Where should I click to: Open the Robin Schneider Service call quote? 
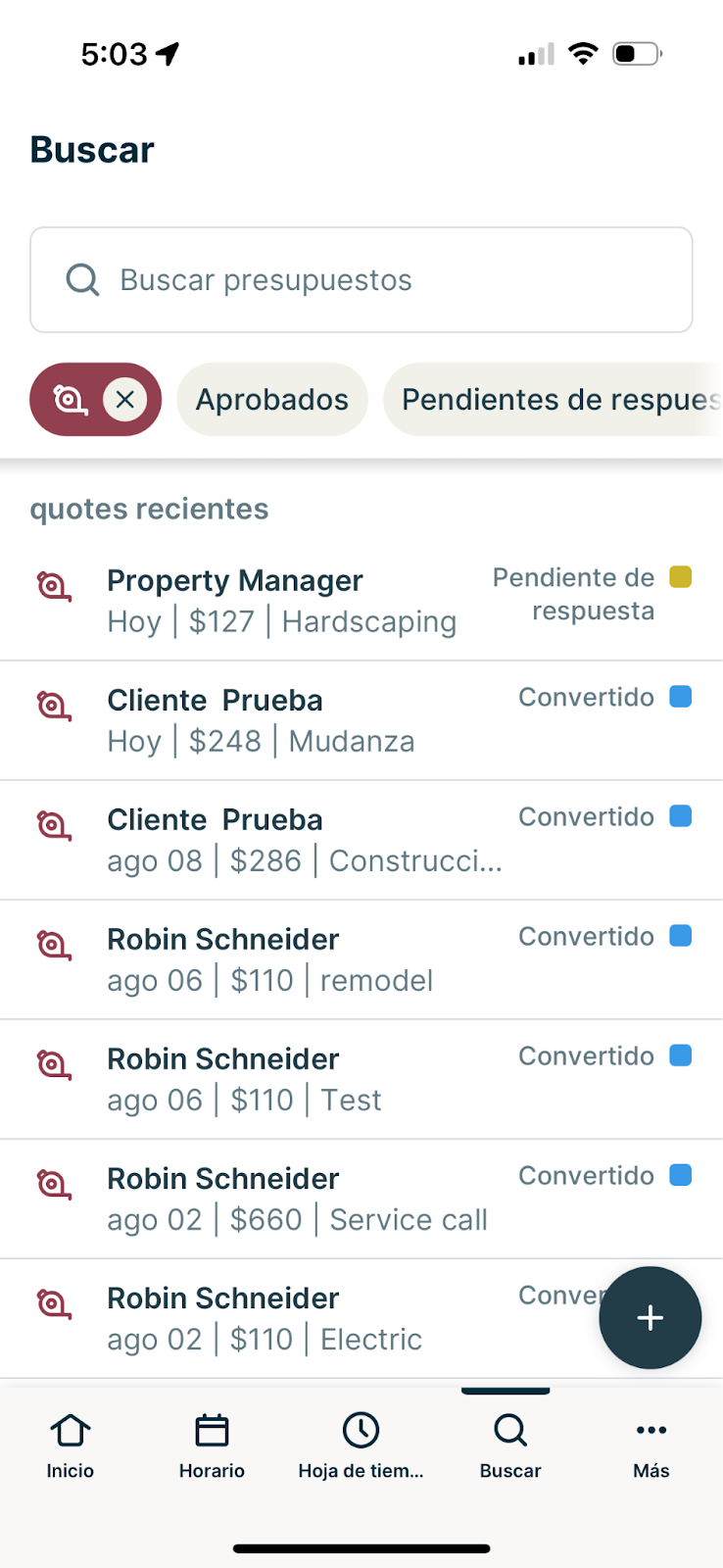(294, 1199)
